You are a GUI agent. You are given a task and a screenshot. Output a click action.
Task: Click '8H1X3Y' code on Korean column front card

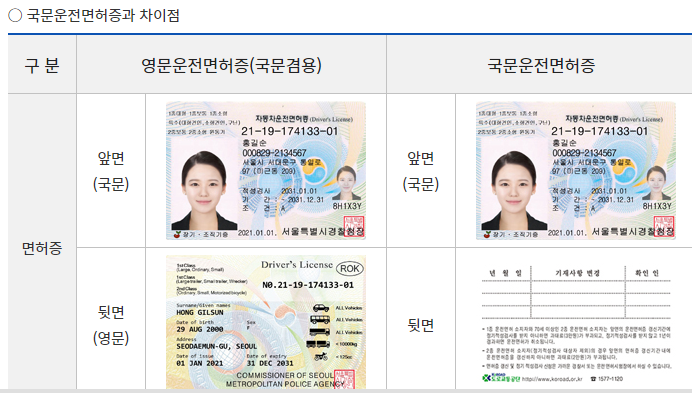pos(657,206)
